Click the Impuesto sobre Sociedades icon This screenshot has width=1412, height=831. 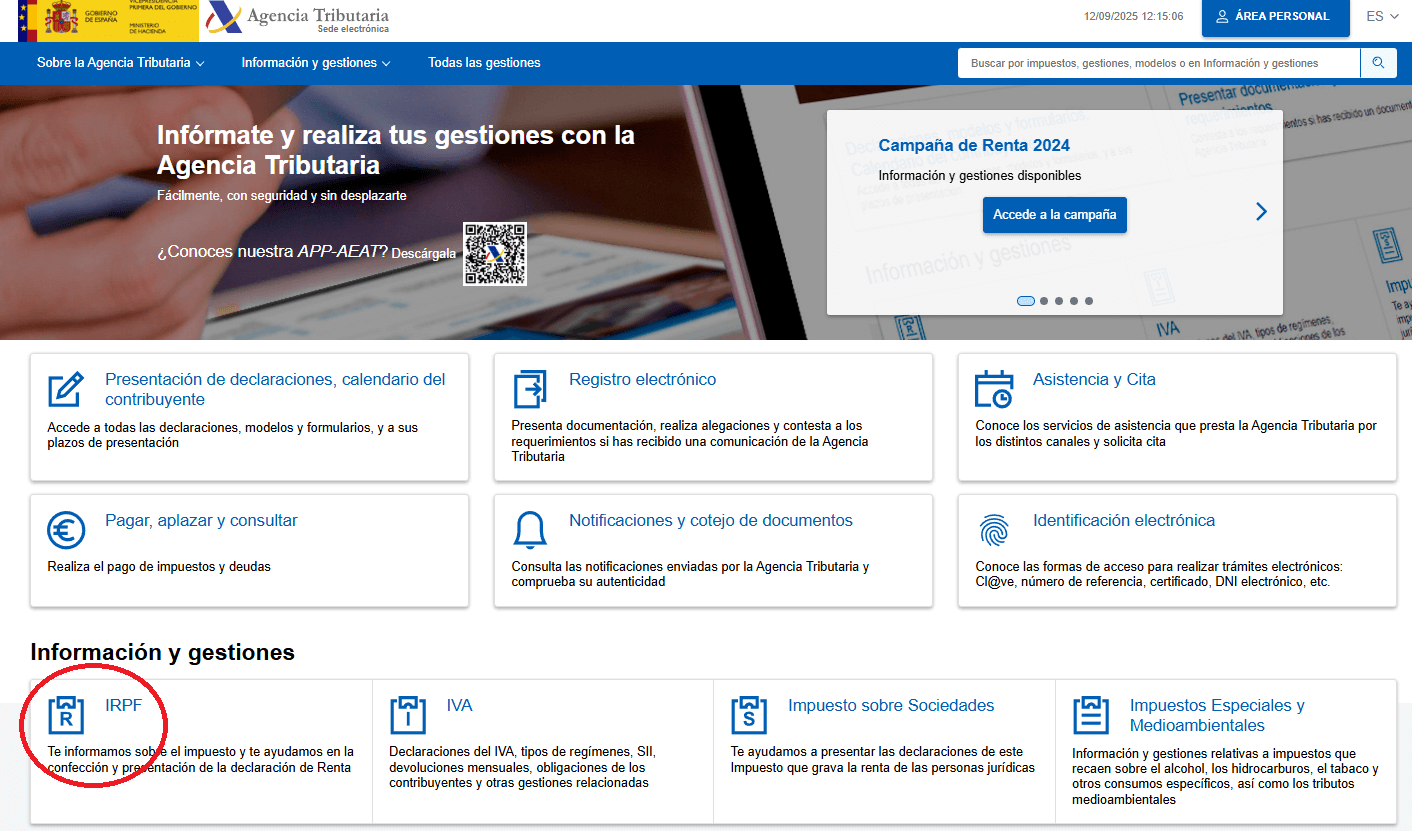749,715
